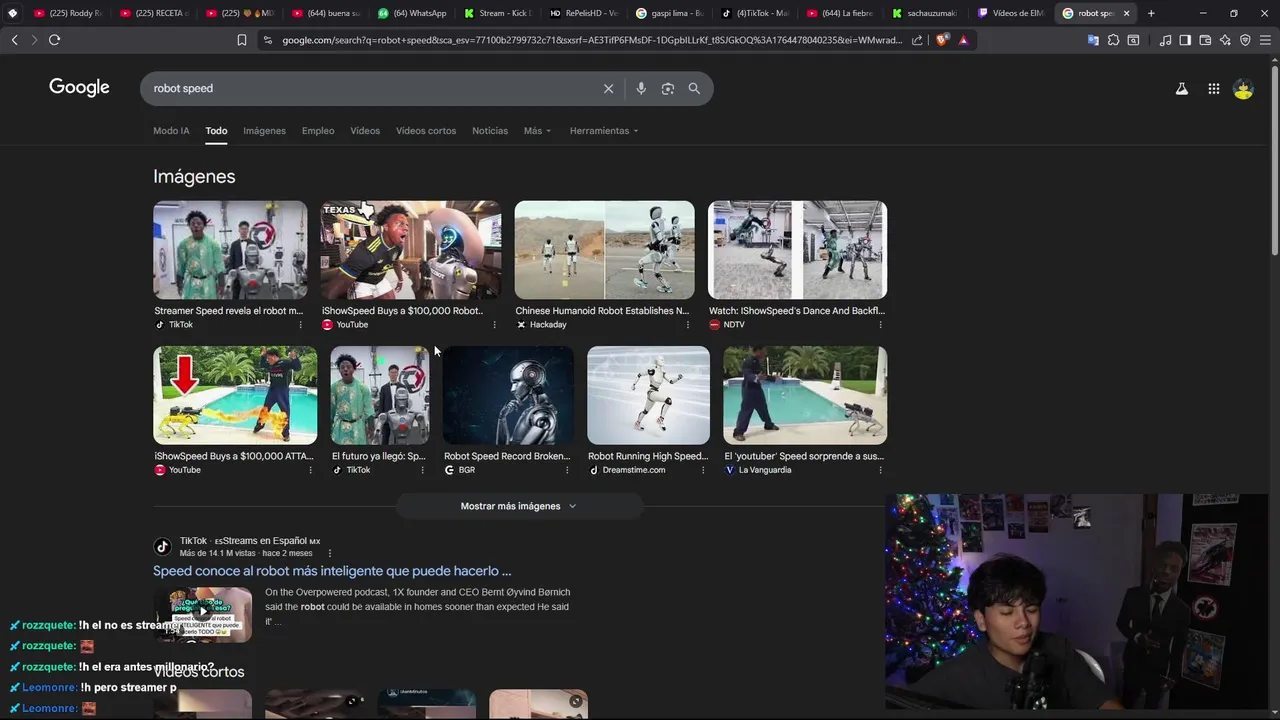The width and height of the screenshot is (1280, 720).
Task: Open options for BGR image result
Action: (567, 470)
